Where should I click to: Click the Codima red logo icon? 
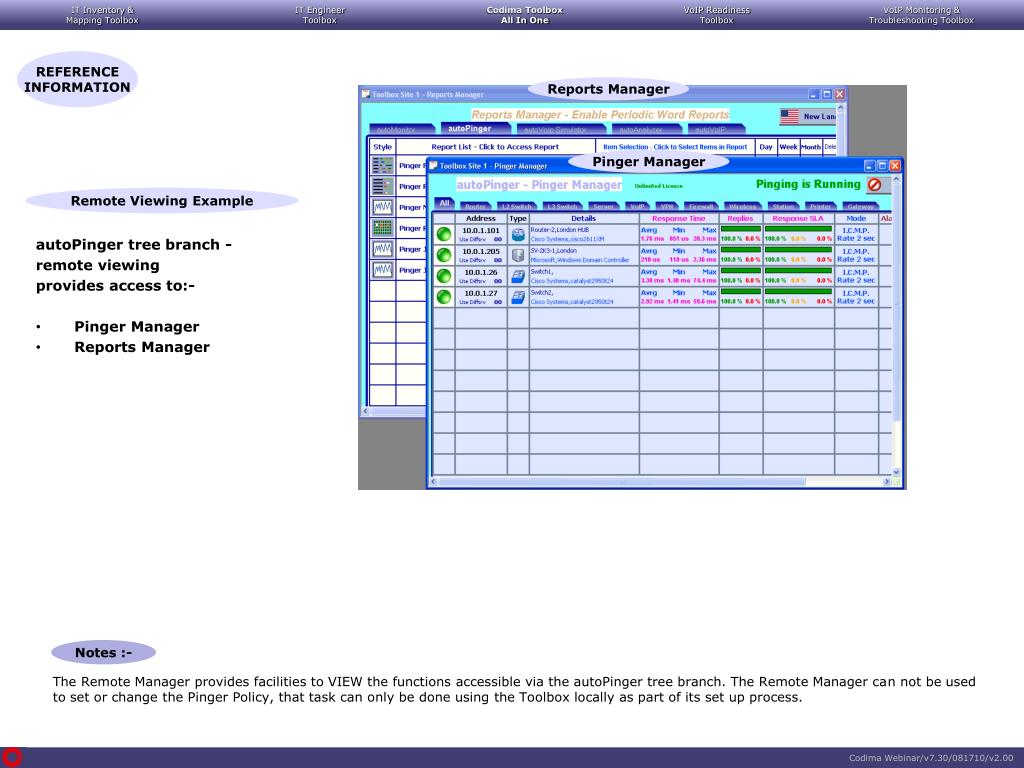12,757
